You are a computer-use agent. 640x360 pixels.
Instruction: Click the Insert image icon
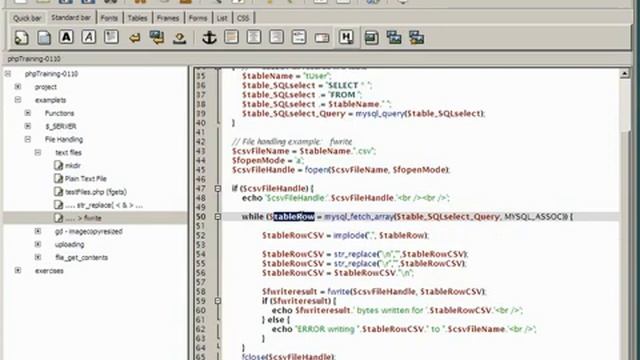click(371, 38)
